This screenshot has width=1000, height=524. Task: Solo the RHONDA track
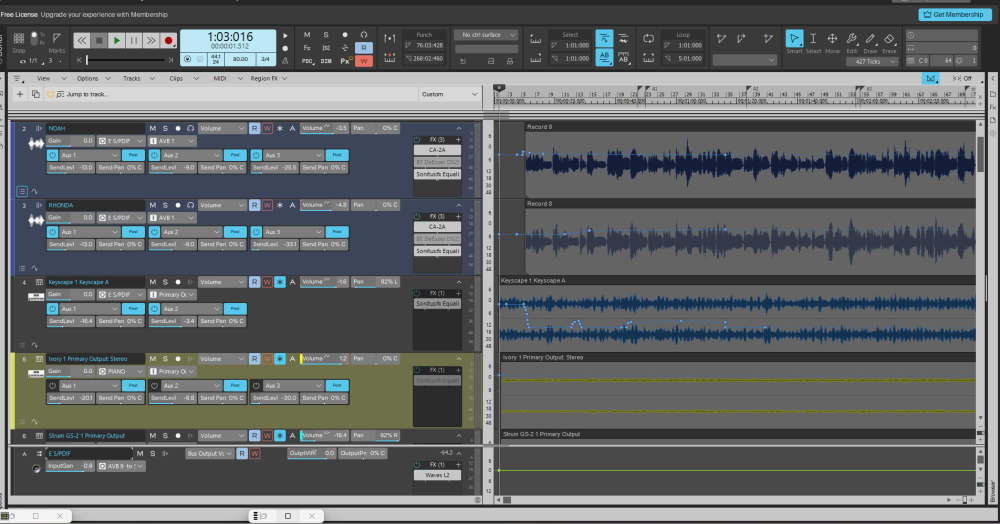[x=165, y=205]
